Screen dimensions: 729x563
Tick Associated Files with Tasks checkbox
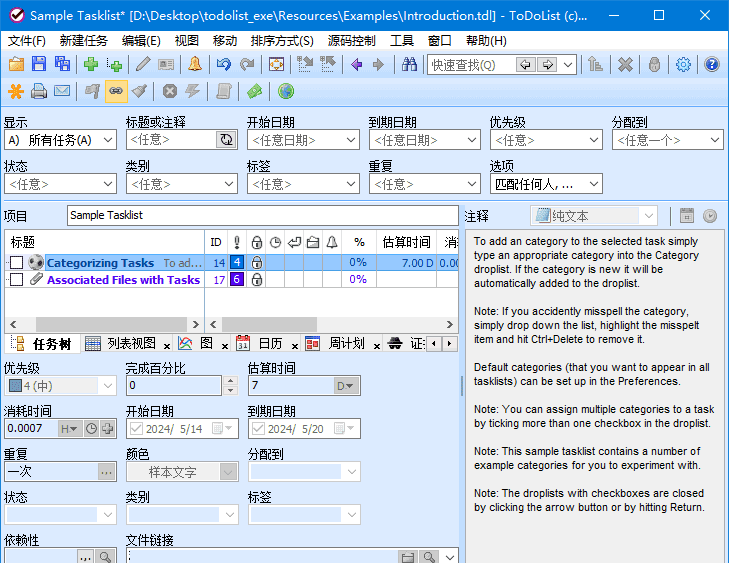(x=17, y=279)
